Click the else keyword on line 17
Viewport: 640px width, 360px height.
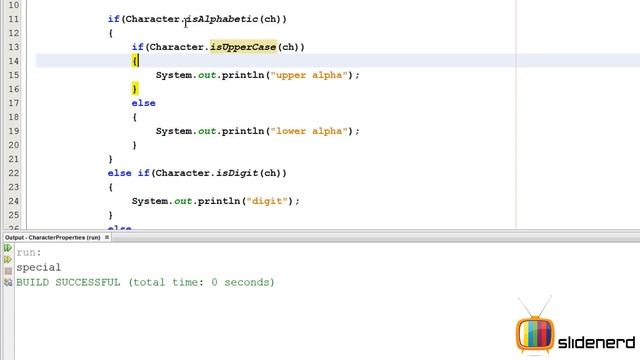(143, 103)
